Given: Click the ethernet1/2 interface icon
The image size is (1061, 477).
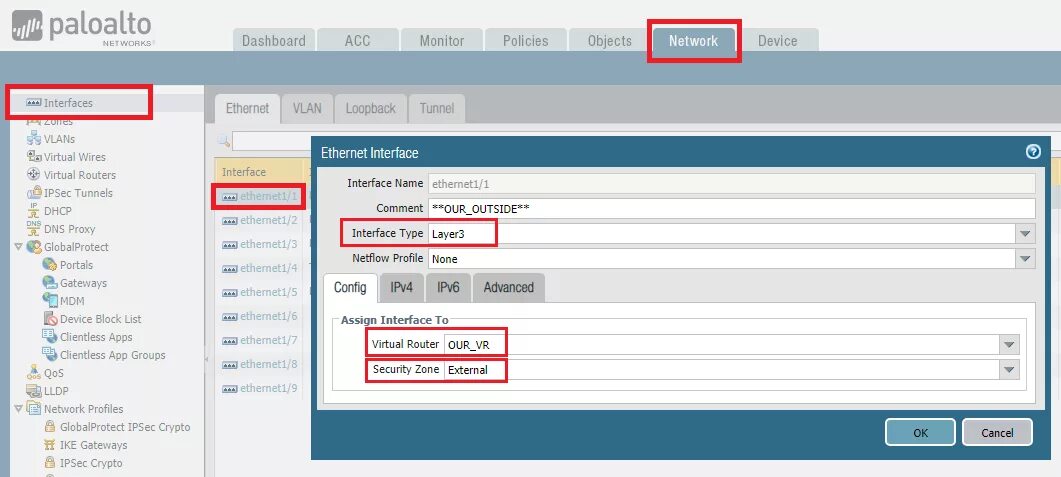Looking at the screenshot, I should click(x=230, y=221).
